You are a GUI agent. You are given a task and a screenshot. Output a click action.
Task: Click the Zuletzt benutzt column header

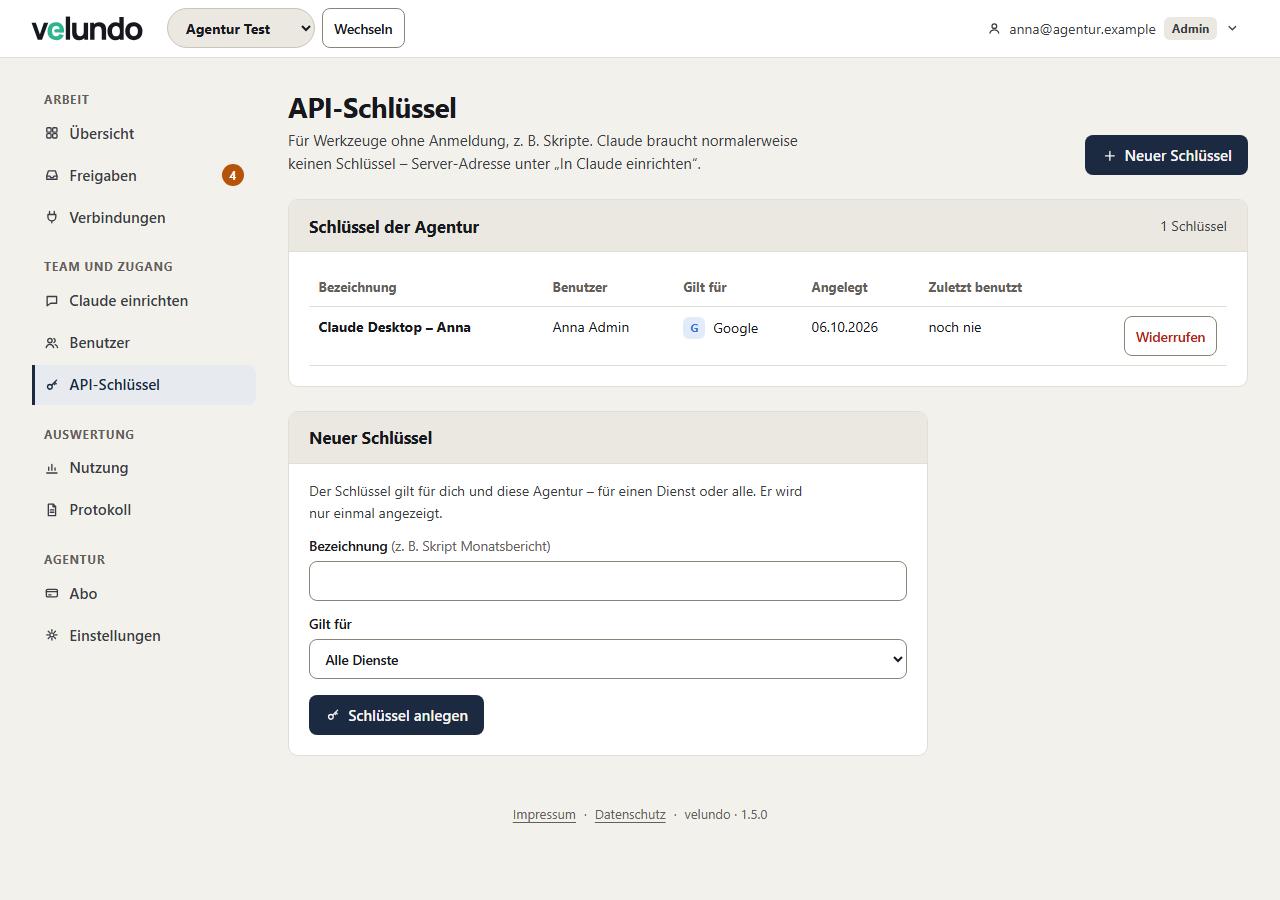975,287
